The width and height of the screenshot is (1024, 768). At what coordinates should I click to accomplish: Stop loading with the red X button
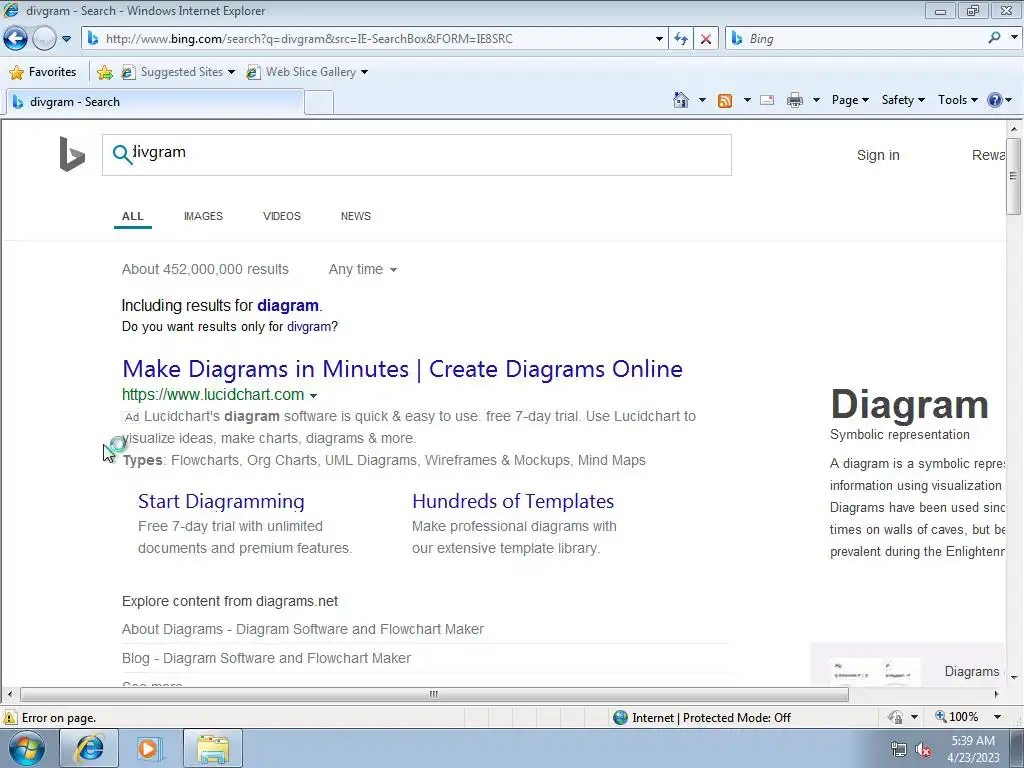(706, 39)
